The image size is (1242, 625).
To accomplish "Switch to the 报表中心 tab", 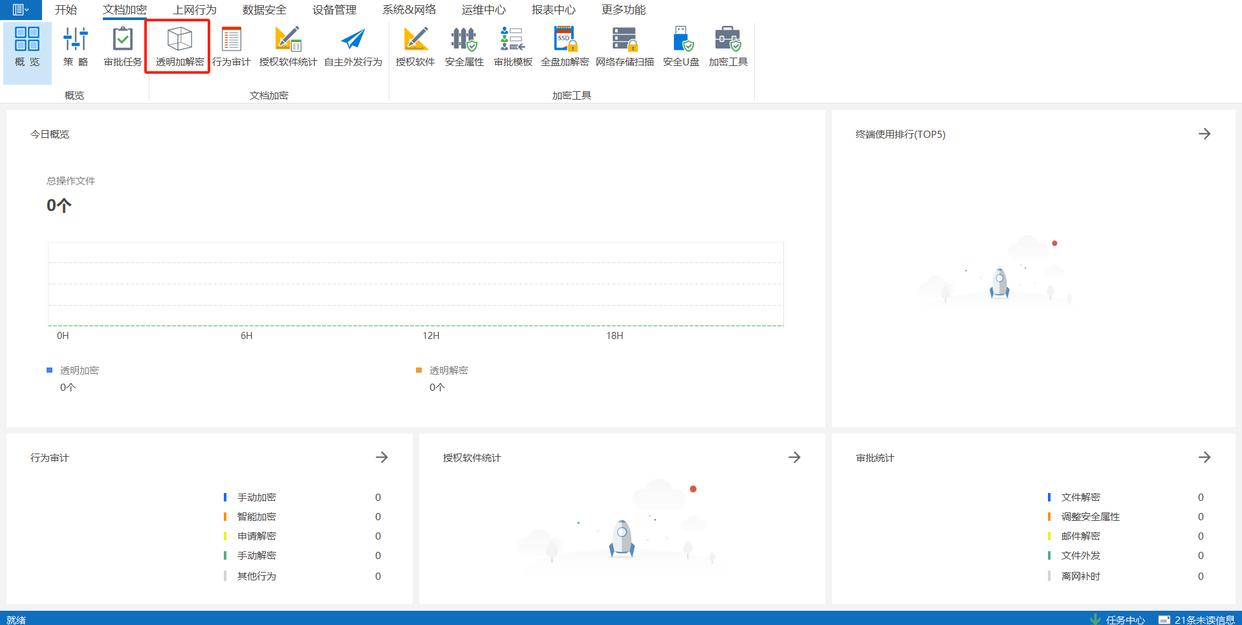I will click(553, 10).
